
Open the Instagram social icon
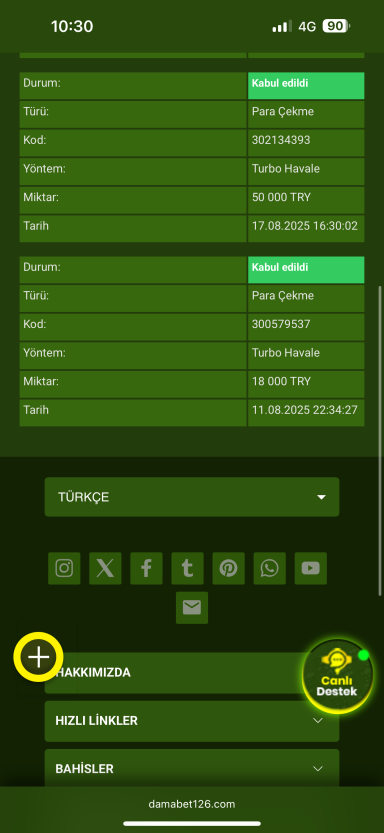click(64, 568)
